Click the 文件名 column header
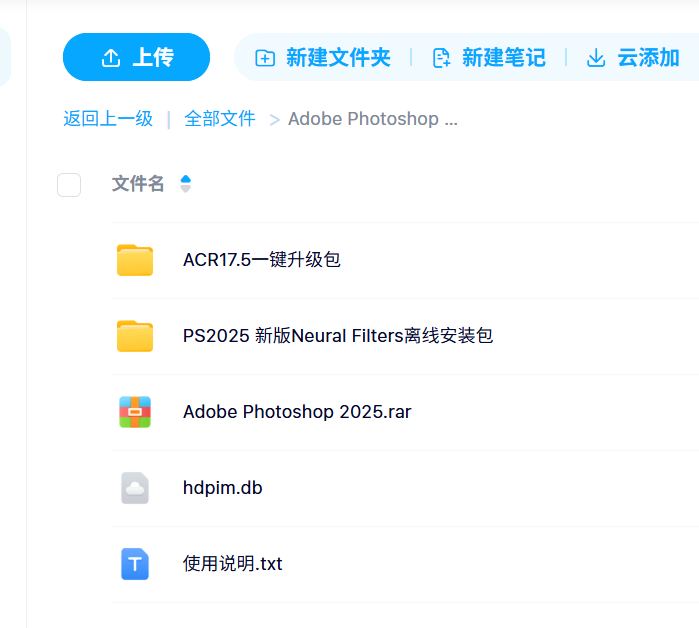The height and width of the screenshot is (628, 699). point(138,184)
